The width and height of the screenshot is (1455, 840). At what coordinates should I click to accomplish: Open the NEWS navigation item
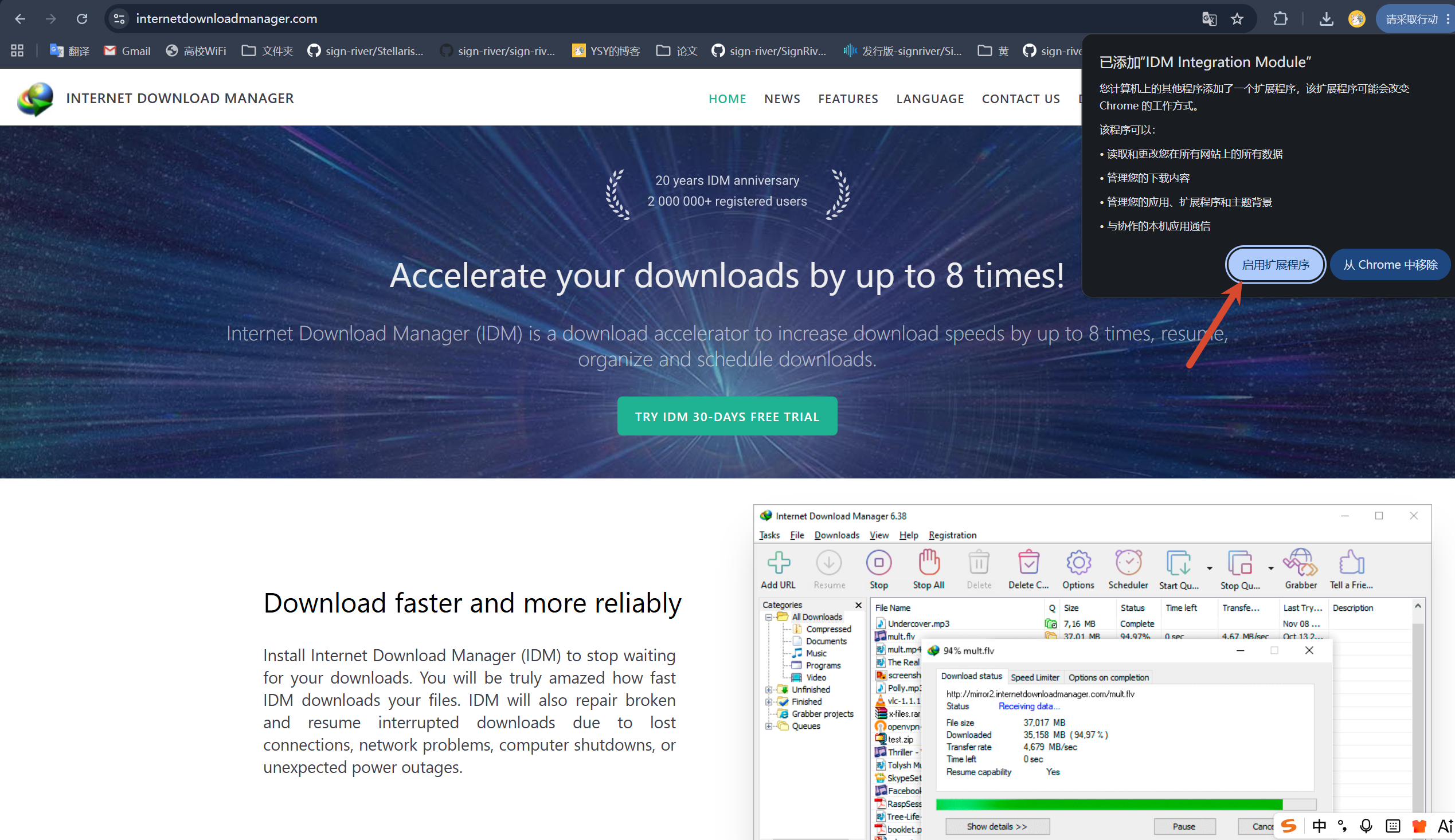pyautogui.click(x=782, y=99)
